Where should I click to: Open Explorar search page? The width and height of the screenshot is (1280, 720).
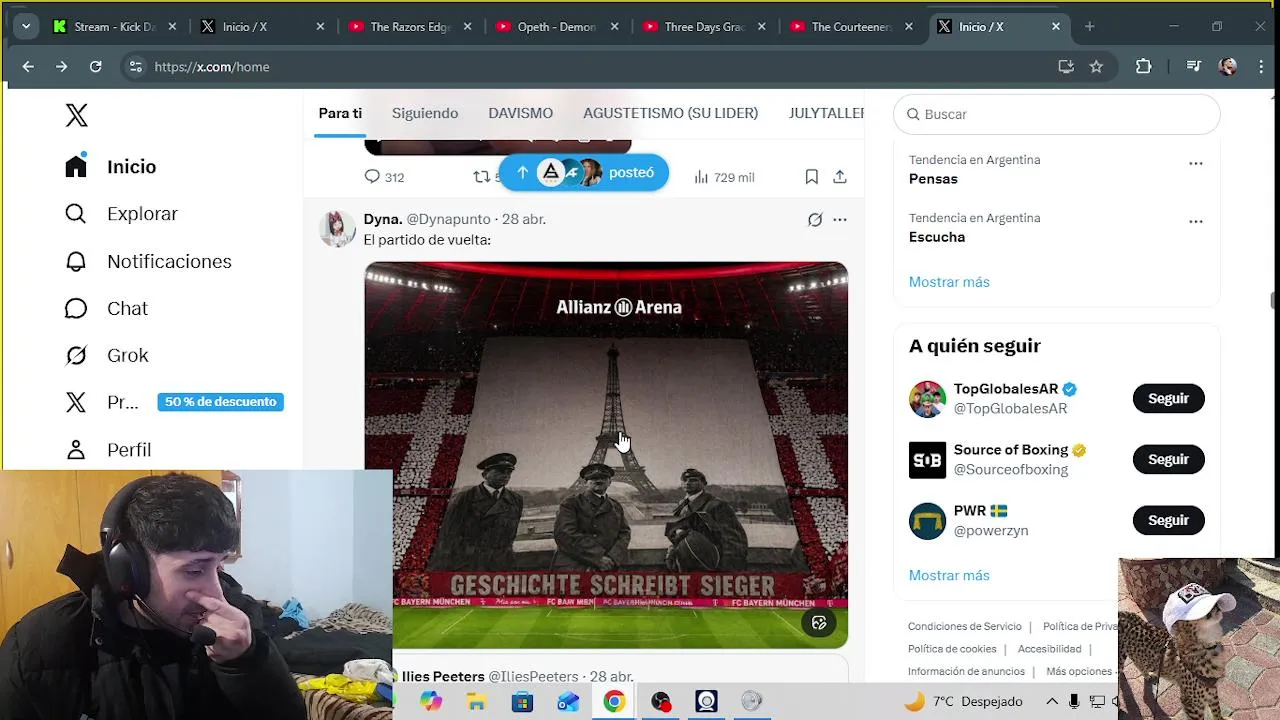click(121, 214)
